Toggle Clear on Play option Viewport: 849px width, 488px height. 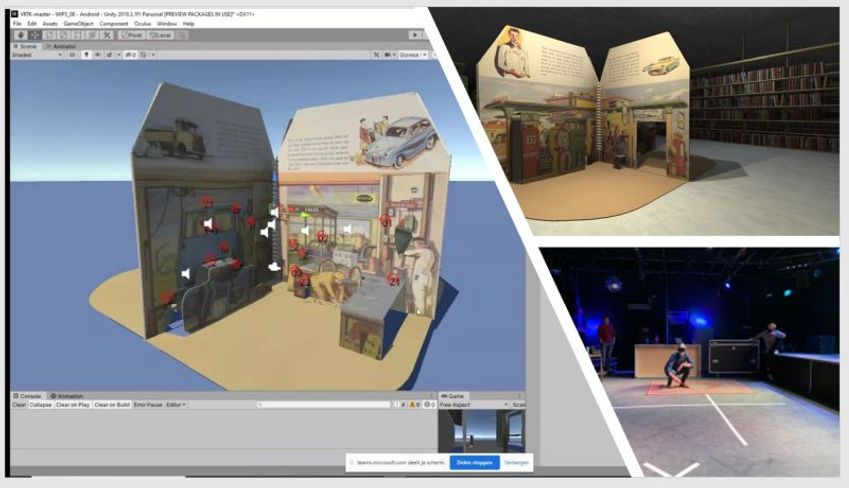(x=73, y=405)
